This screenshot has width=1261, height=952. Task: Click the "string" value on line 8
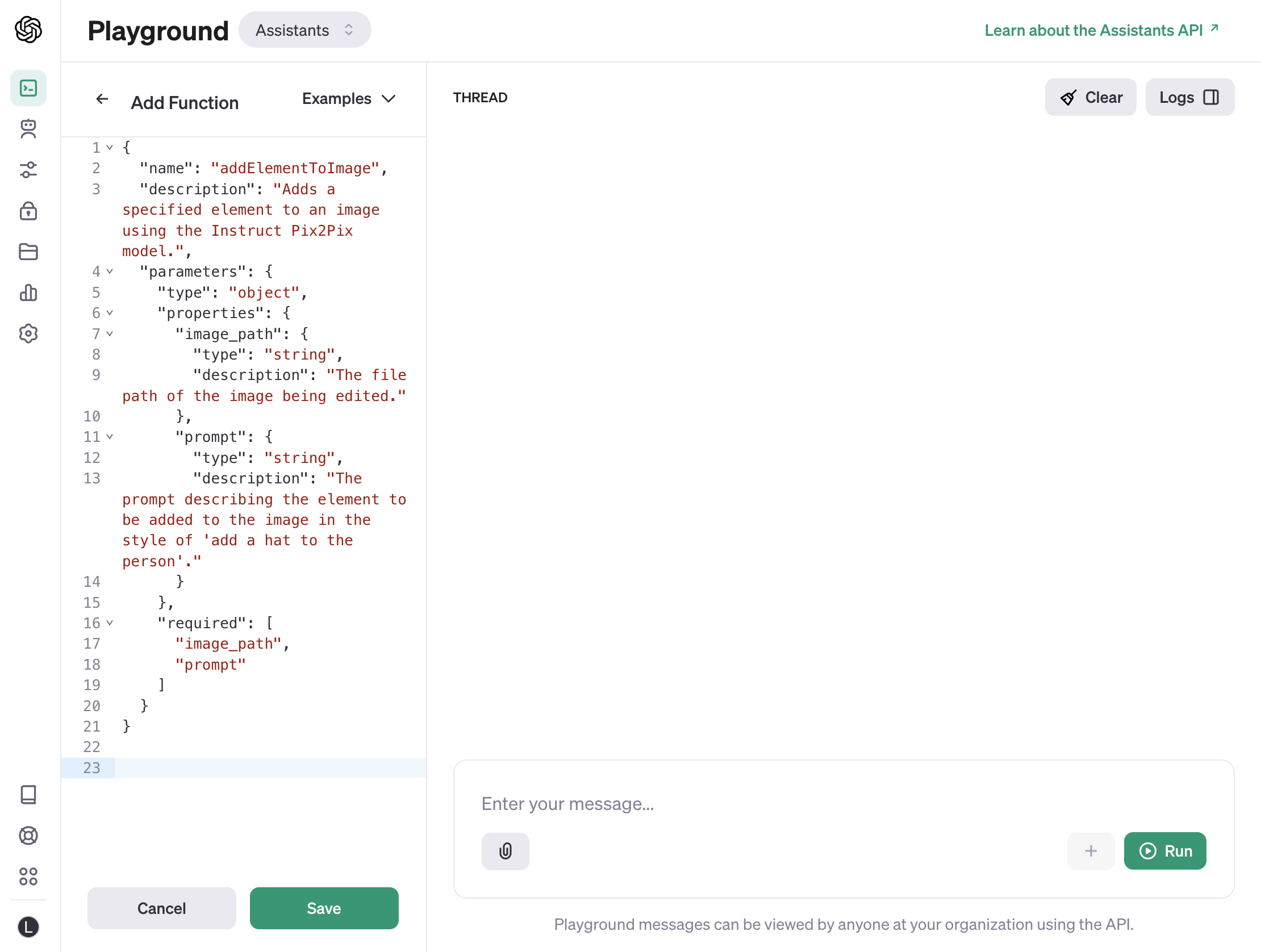[x=300, y=354]
